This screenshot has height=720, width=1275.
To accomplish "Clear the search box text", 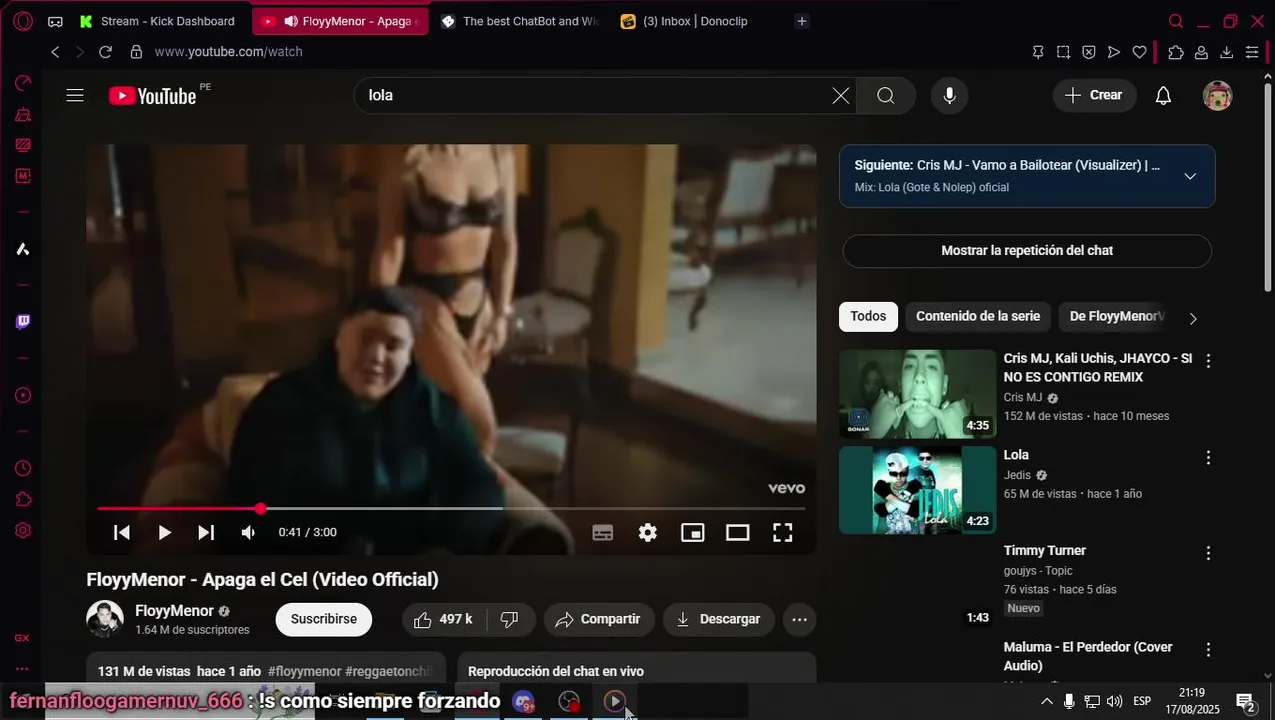I will (841, 96).
